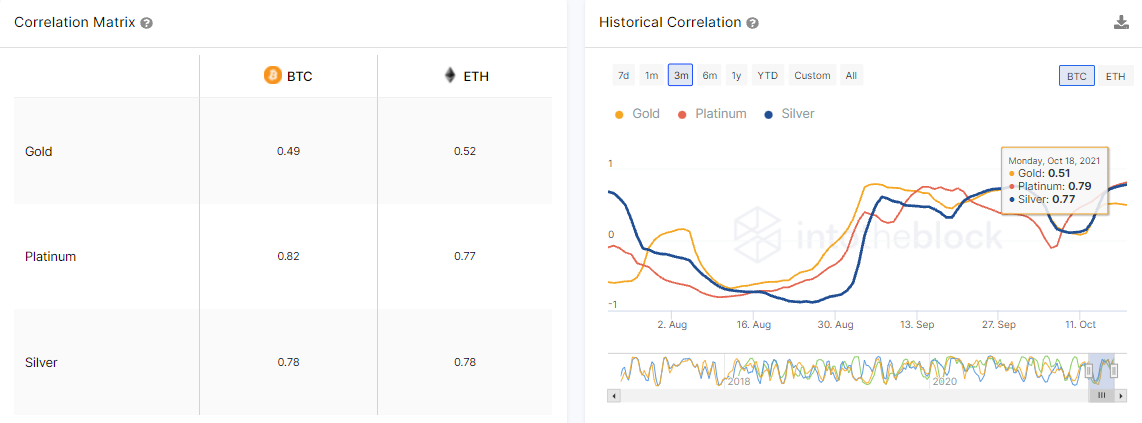Open the Custom date range picker
The height and width of the screenshot is (423, 1142).
tap(812, 76)
